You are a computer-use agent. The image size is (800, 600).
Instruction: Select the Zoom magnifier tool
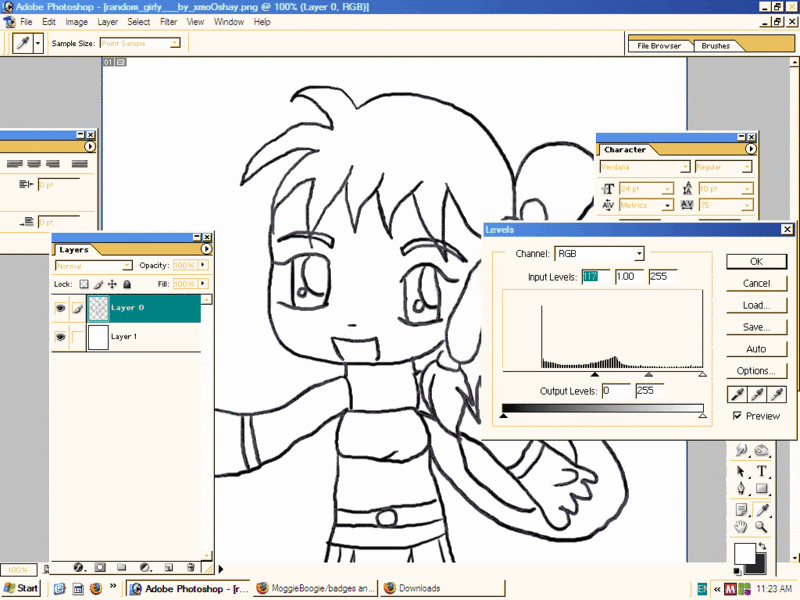point(761,527)
